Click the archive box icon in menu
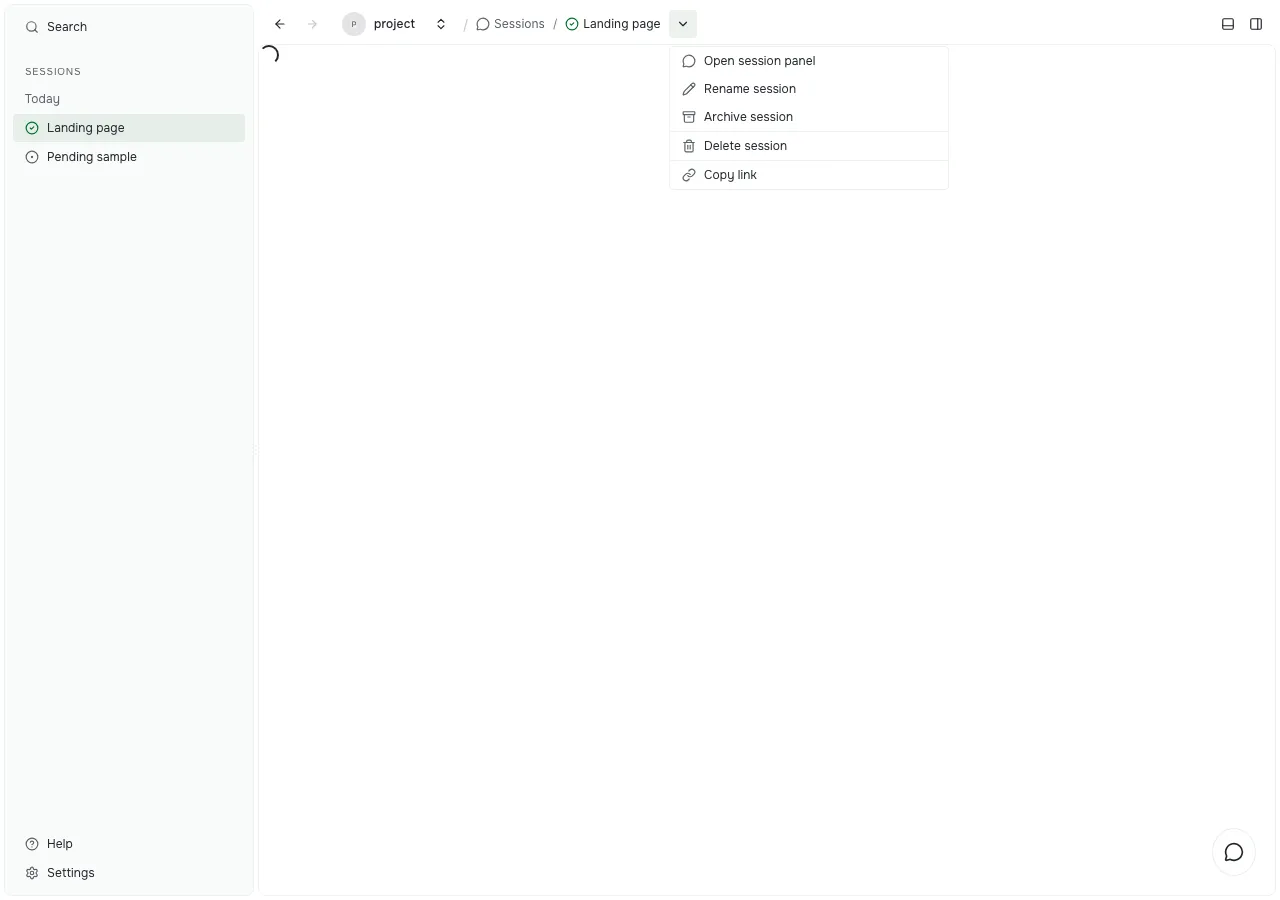The width and height of the screenshot is (1280, 900). [x=689, y=117]
